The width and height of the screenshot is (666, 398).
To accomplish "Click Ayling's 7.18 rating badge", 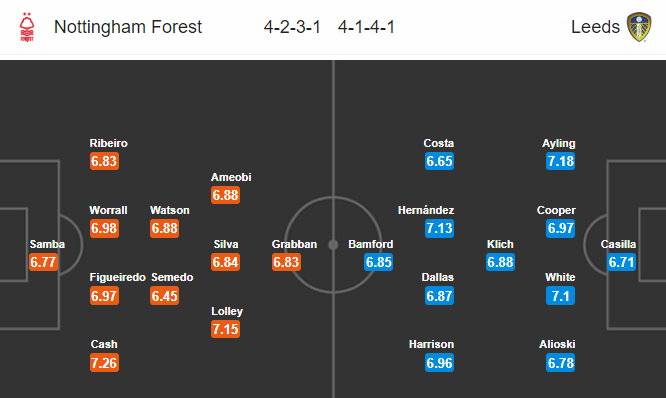I will coord(560,161).
